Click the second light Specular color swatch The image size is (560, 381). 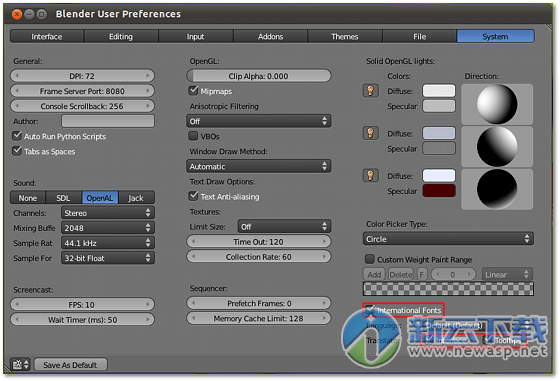[x=439, y=149]
